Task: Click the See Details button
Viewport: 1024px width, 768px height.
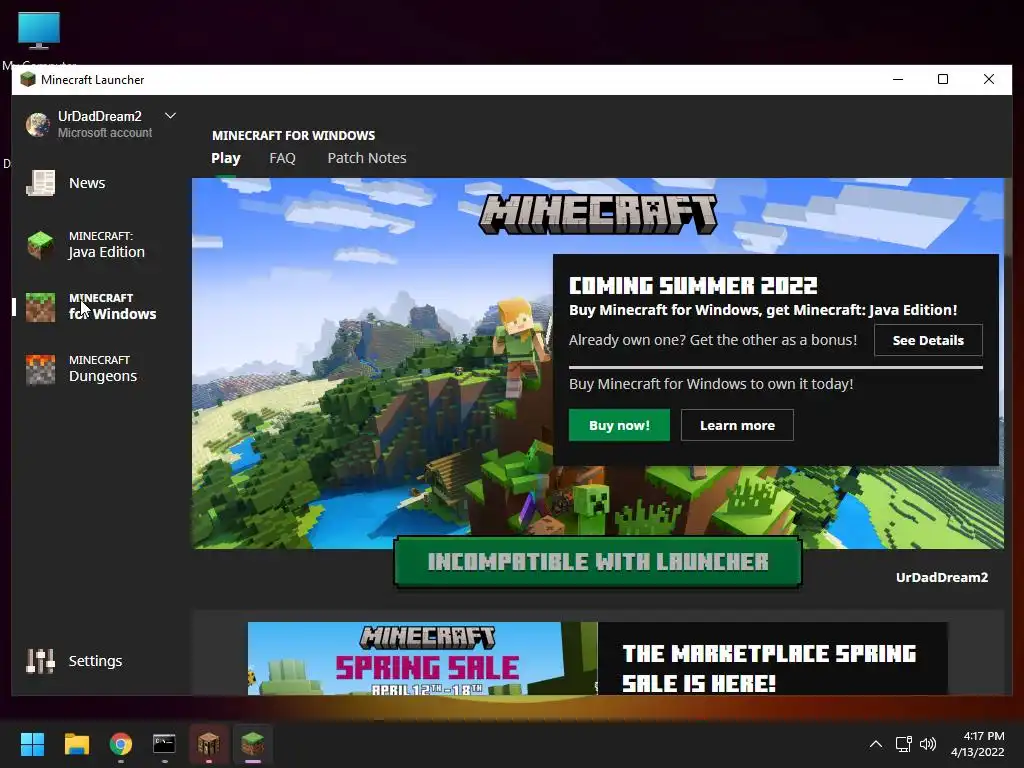Action: click(x=928, y=340)
